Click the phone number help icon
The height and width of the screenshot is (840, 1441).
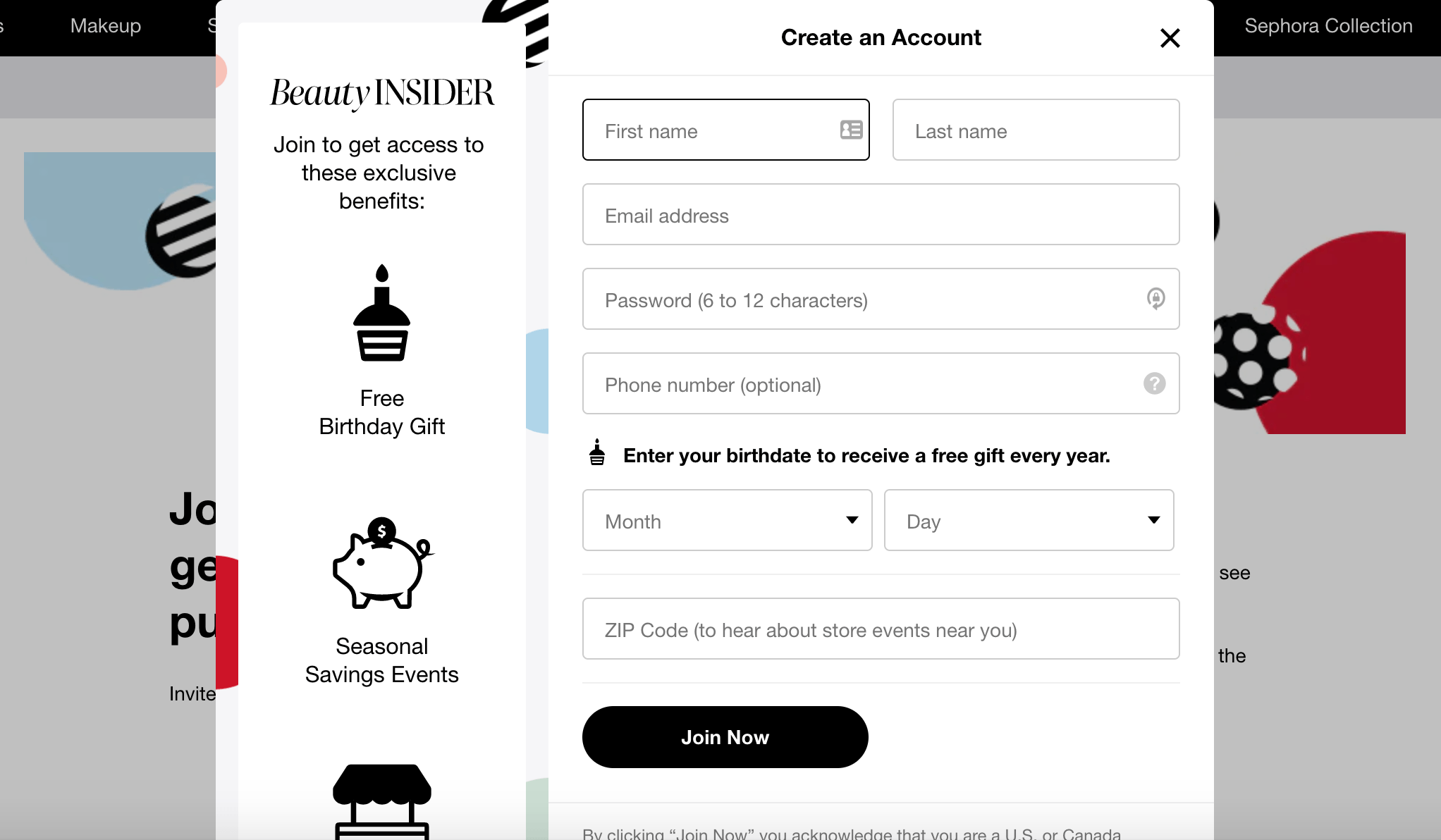coord(1154,383)
